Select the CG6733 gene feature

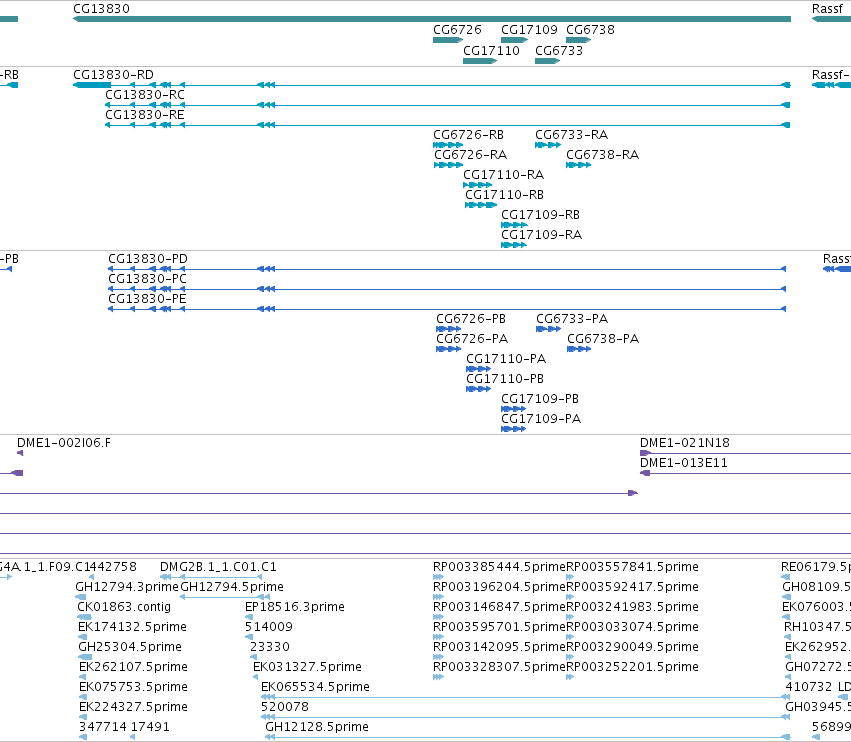(548, 61)
